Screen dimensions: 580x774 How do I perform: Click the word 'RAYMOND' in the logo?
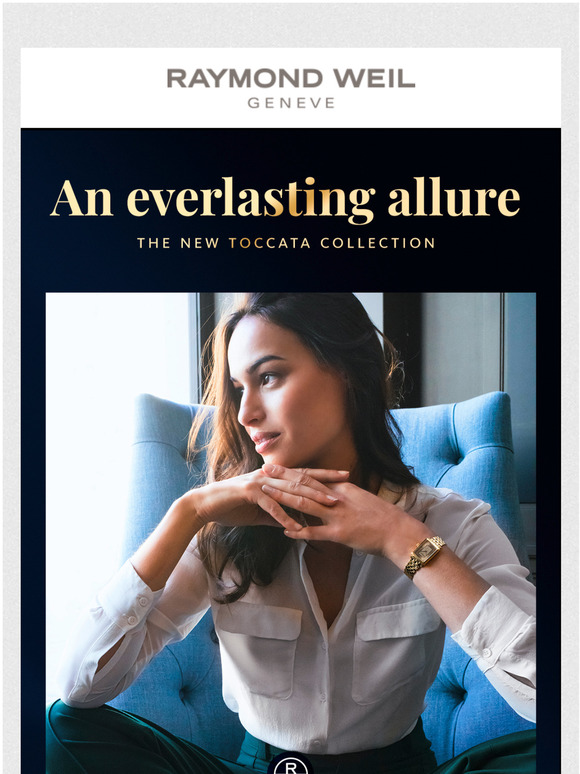coord(245,78)
